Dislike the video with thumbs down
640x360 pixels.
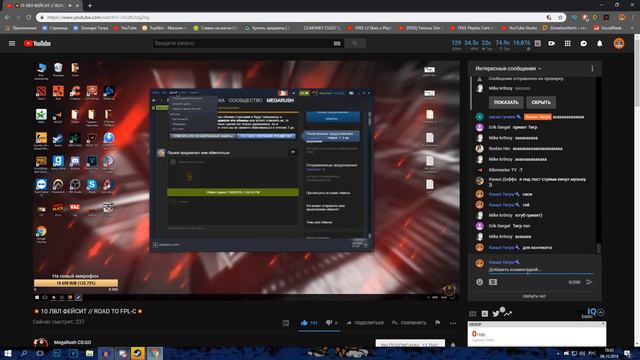tap(329, 322)
